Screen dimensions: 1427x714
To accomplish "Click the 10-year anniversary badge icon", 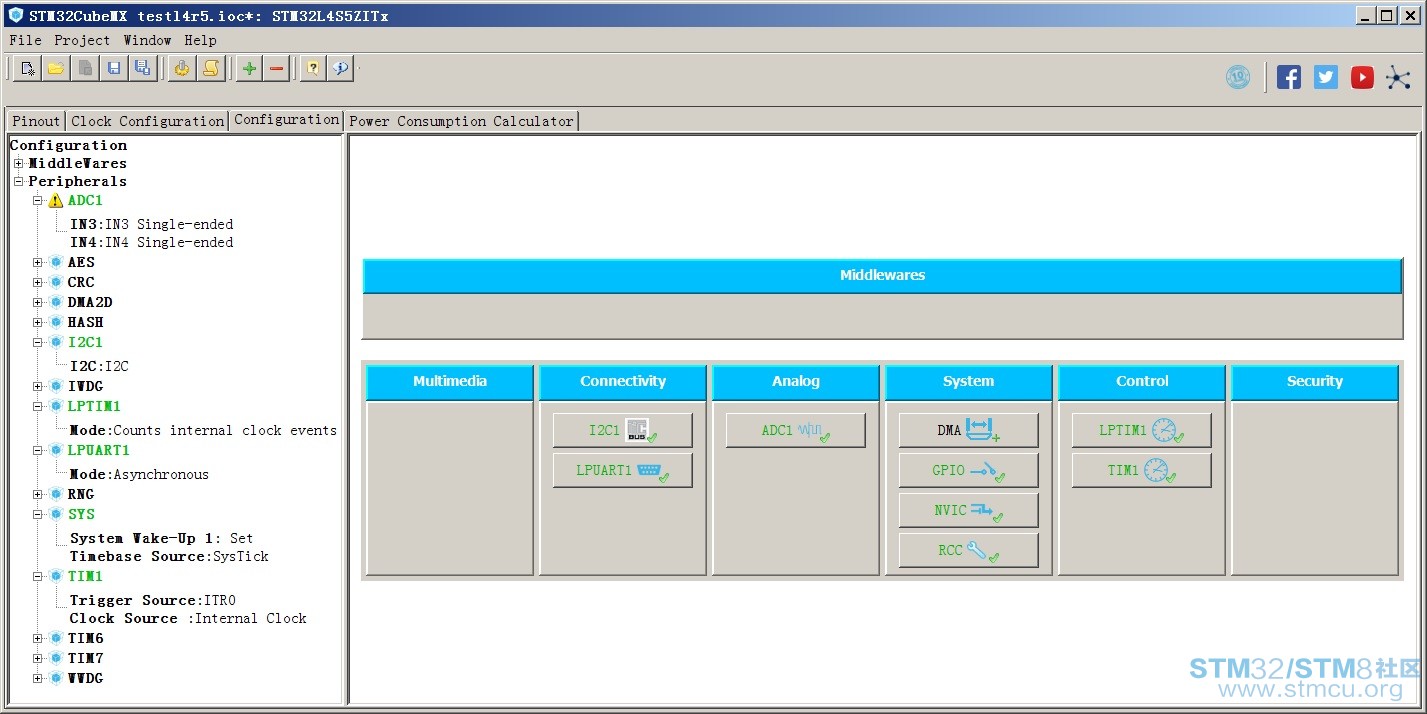I will click(x=1238, y=77).
